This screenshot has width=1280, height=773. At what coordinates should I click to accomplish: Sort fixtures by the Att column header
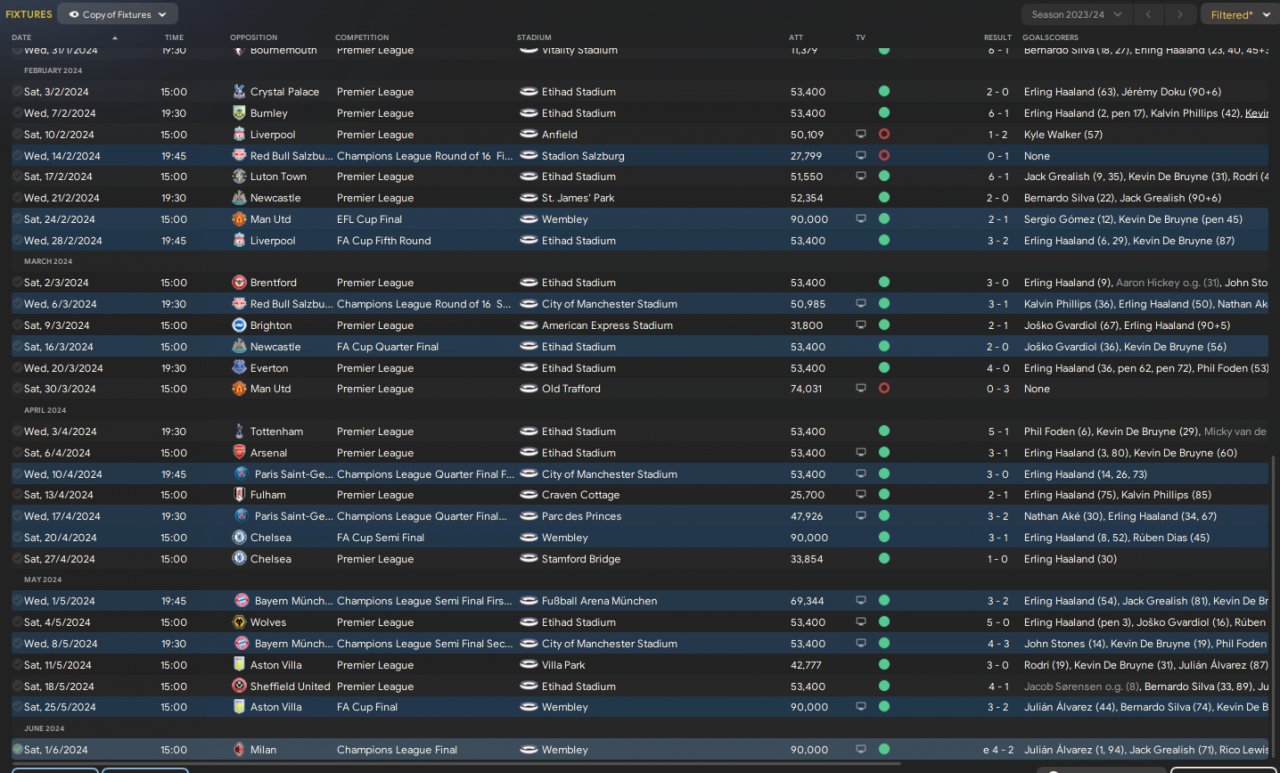point(796,38)
